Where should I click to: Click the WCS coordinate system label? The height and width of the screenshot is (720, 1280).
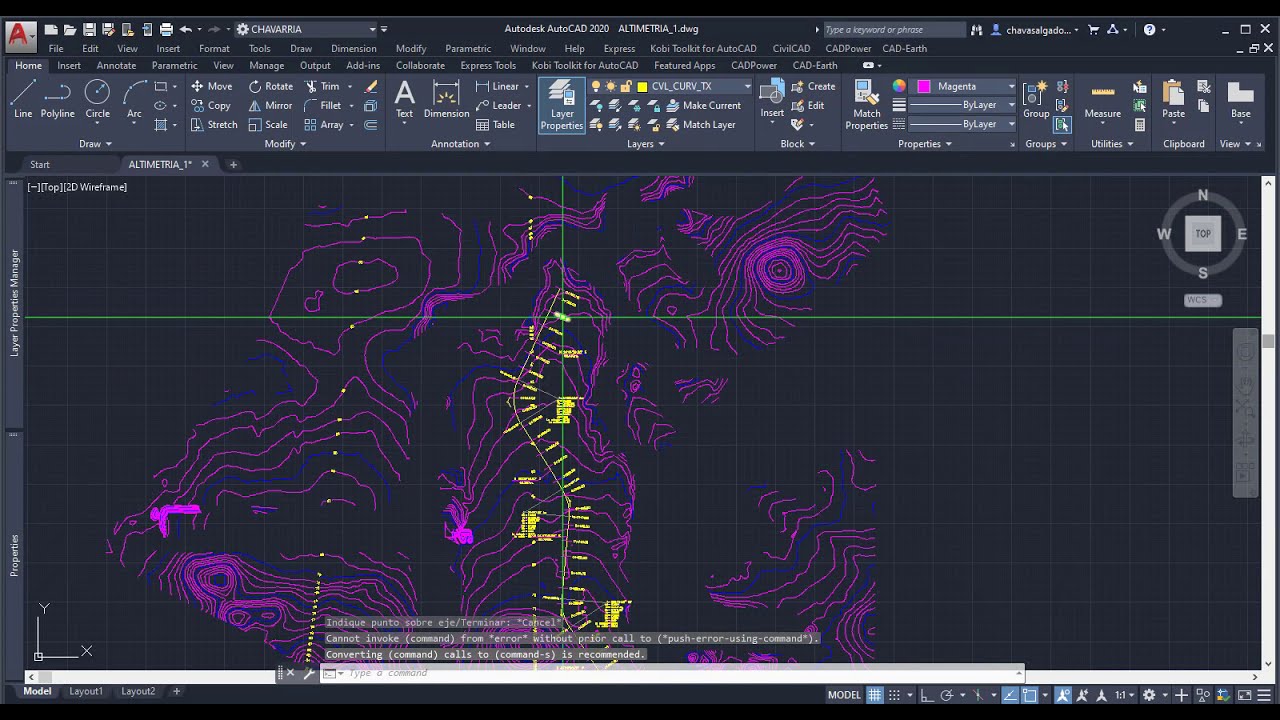pos(1201,300)
